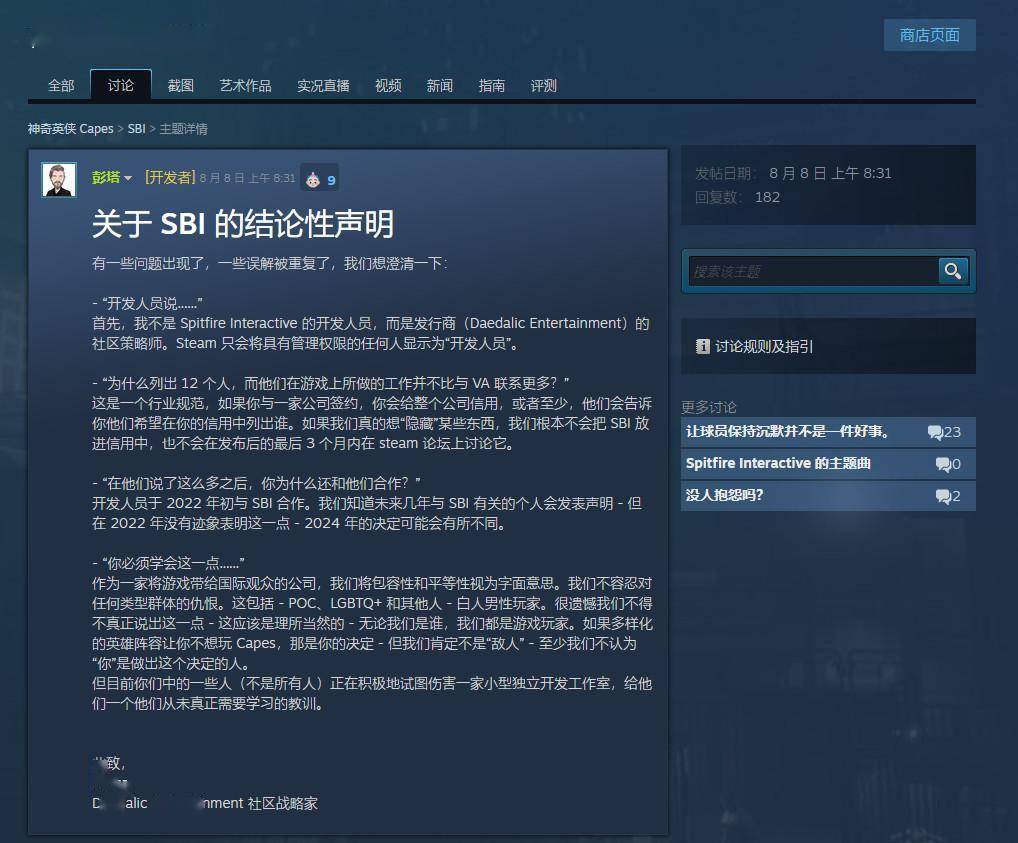The width and height of the screenshot is (1018, 843).
Task: Click the [开发者] developer badge
Action: (170, 177)
